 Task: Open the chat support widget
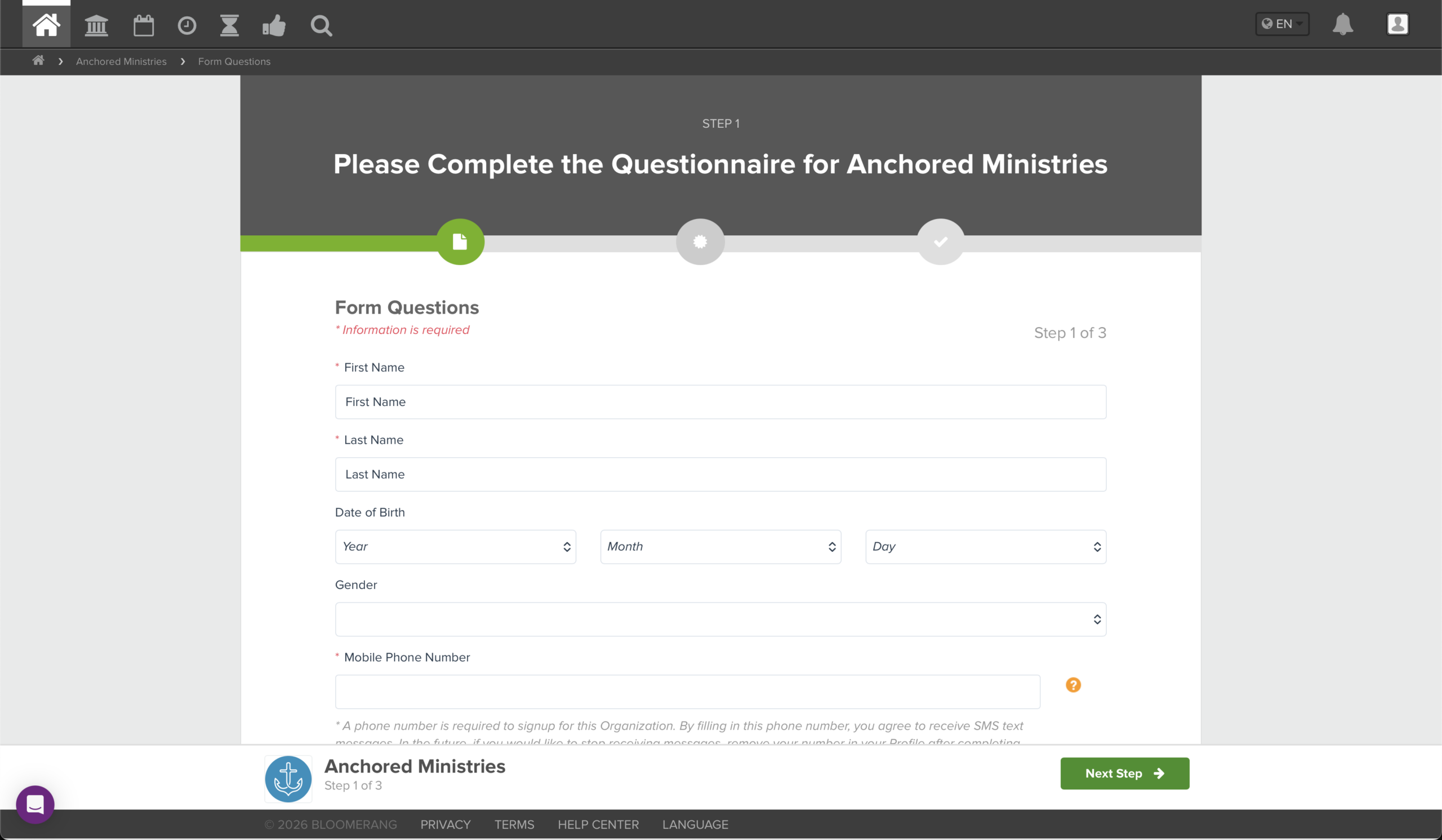[x=35, y=804]
